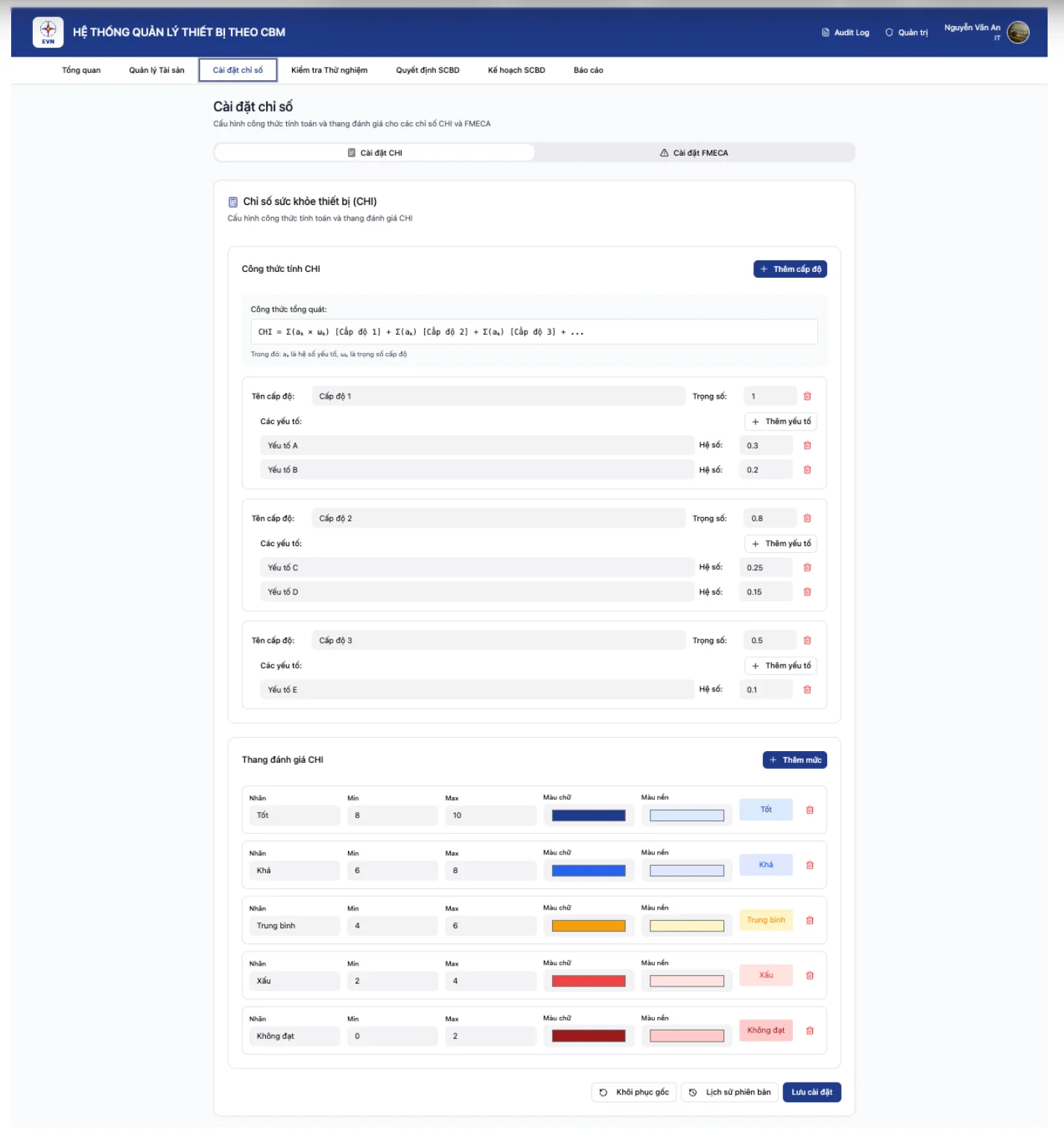Edit Yếu tố A coefficient field
The width and height of the screenshot is (1064, 1137).
tap(766, 446)
